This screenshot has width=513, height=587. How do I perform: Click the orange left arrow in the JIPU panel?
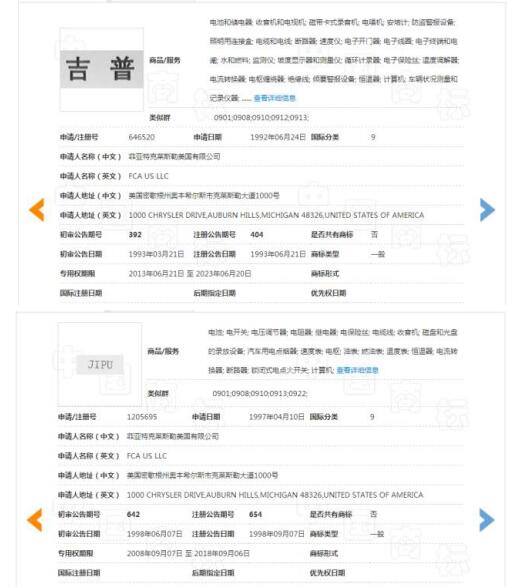pyautogui.click(x=35, y=520)
